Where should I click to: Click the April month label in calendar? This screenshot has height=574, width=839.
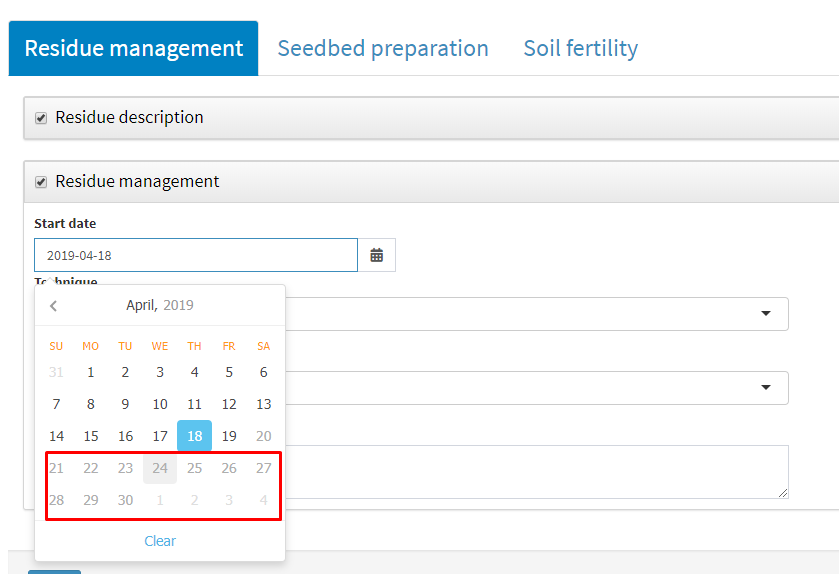click(x=142, y=305)
